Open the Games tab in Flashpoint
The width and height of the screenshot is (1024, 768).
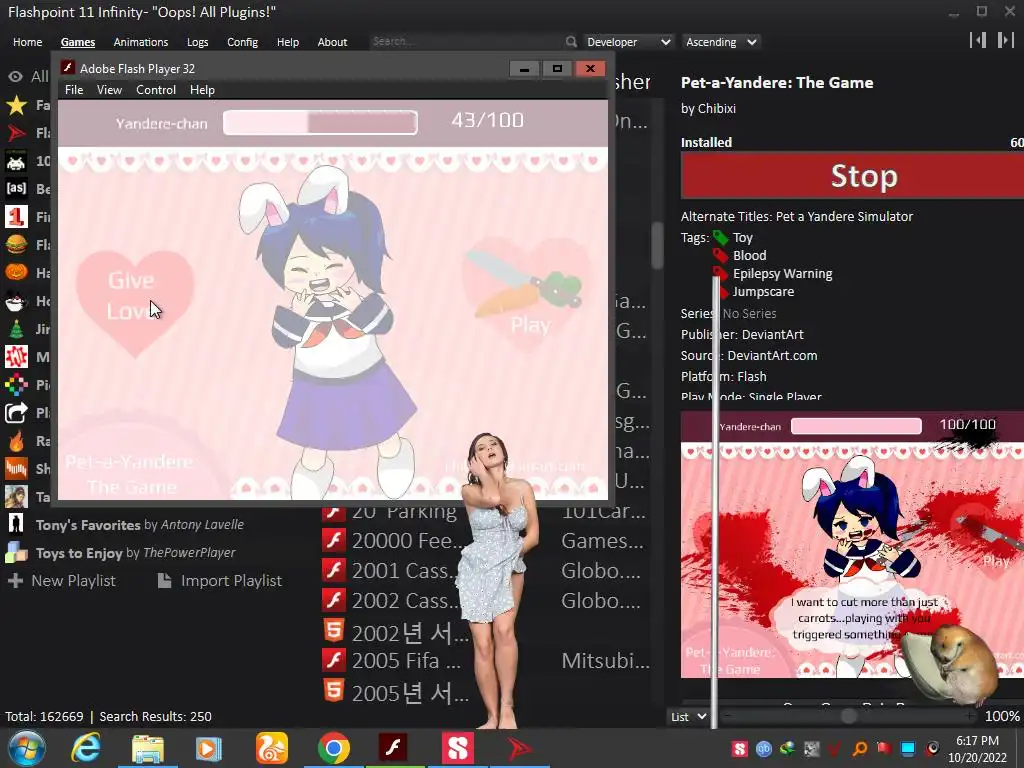click(x=78, y=42)
